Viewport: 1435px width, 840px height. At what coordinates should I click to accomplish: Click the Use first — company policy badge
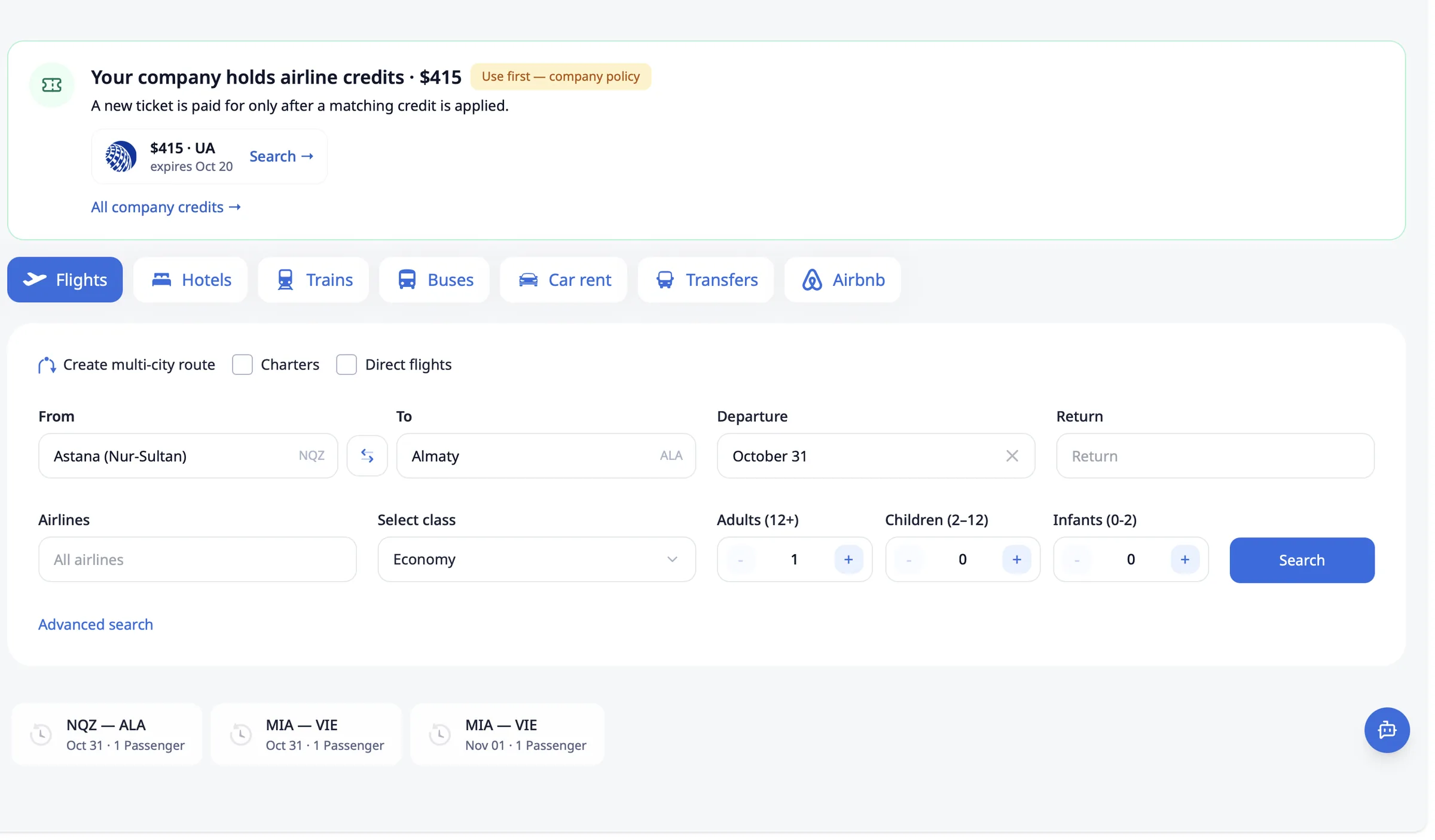561,77
